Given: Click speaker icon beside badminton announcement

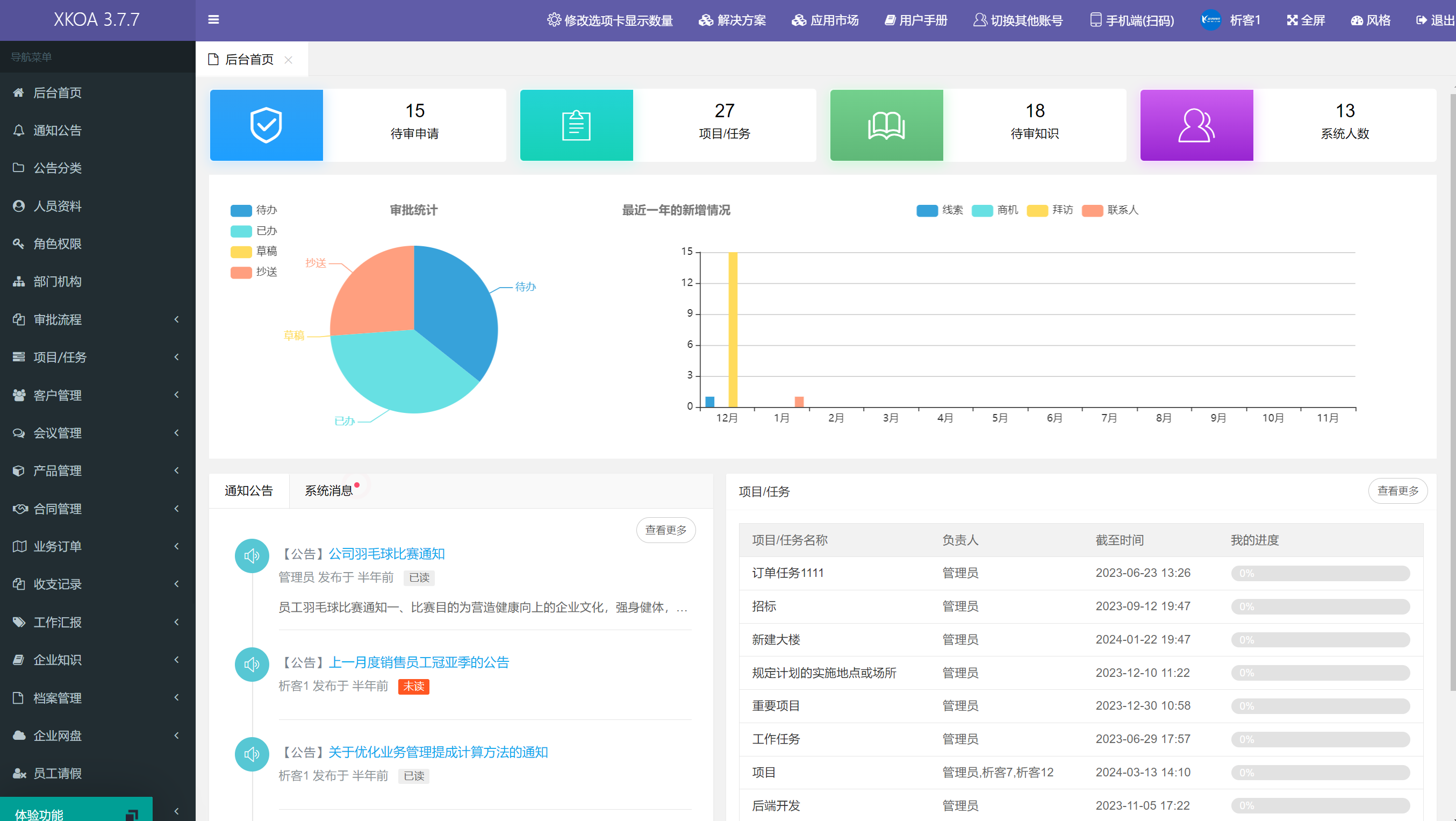Looking at the screenshot, I should [252, 556].
